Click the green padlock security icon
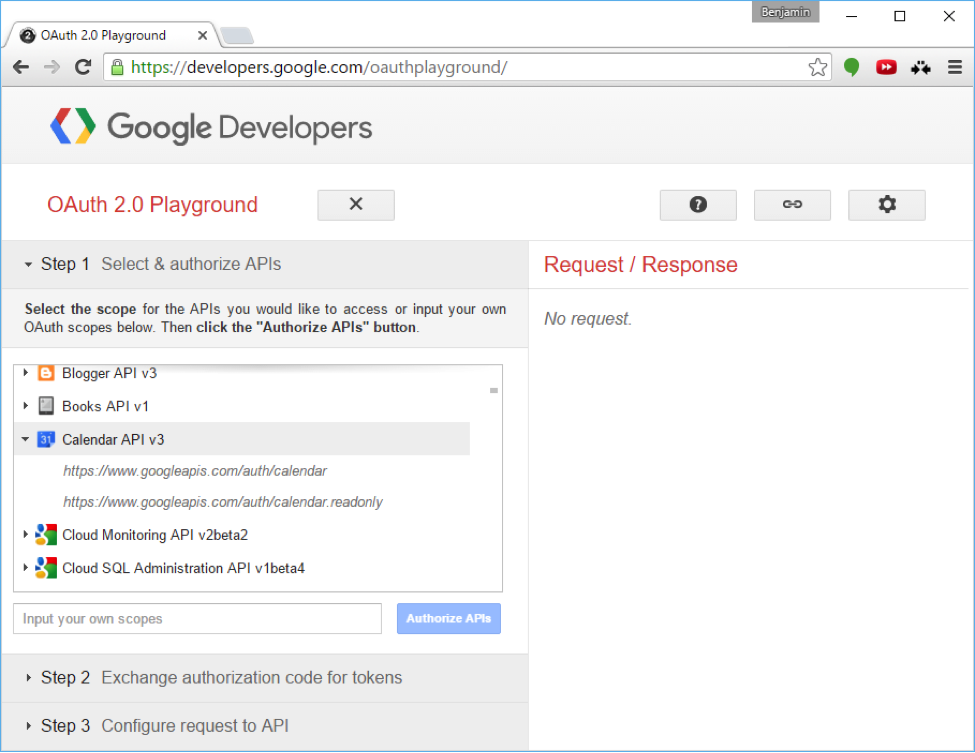The width and height of the screenshot is (975, 753). (117, 67)
